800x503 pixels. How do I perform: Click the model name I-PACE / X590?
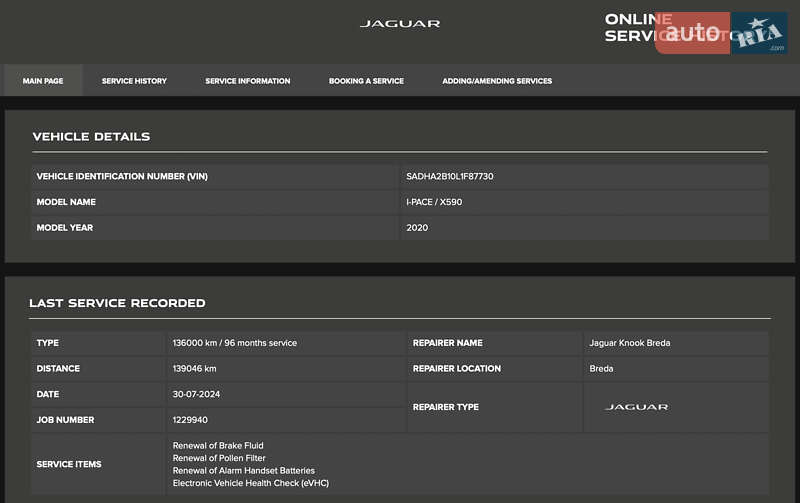[x=434, y=202]
